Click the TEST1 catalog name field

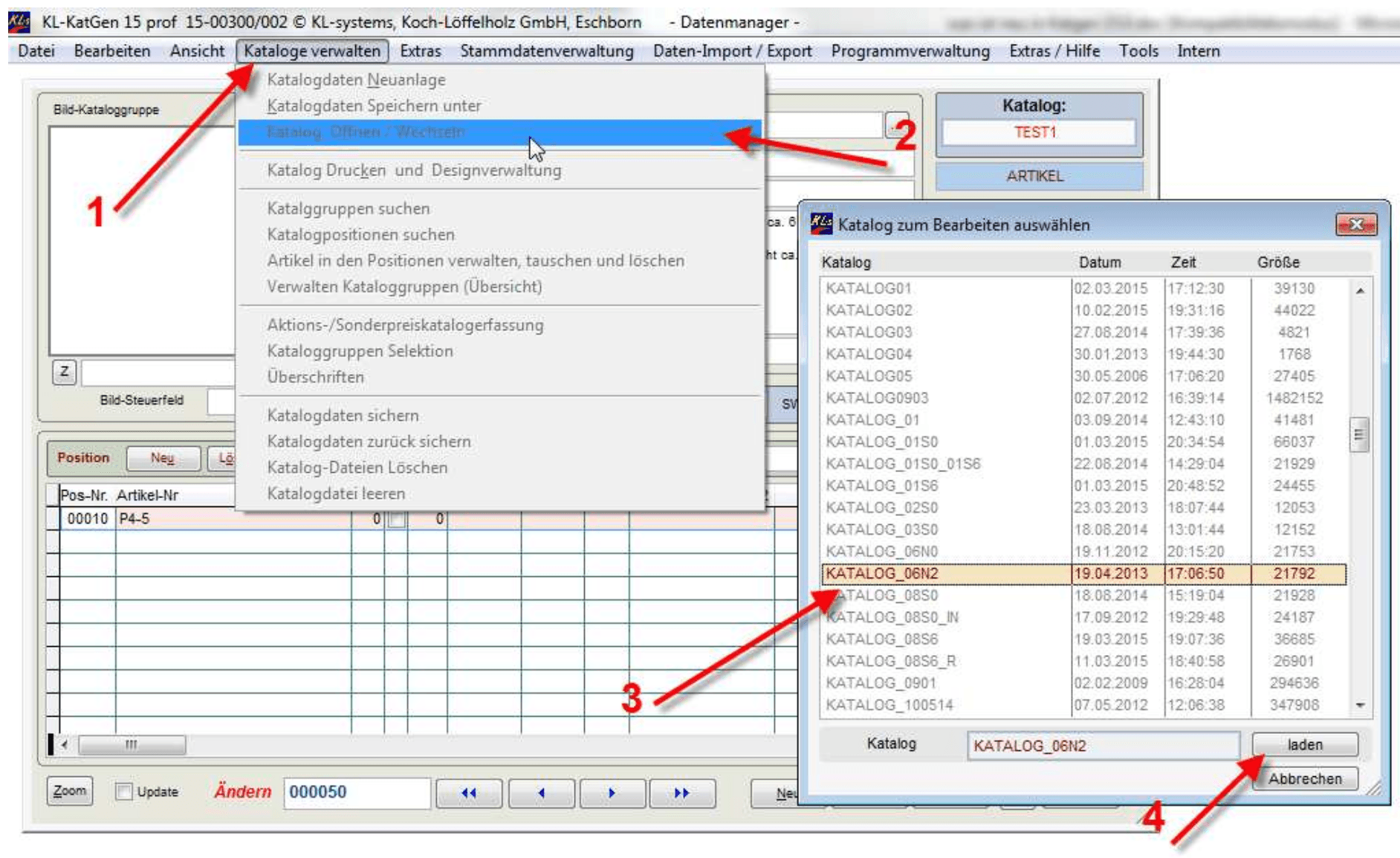pos(1038,132)
